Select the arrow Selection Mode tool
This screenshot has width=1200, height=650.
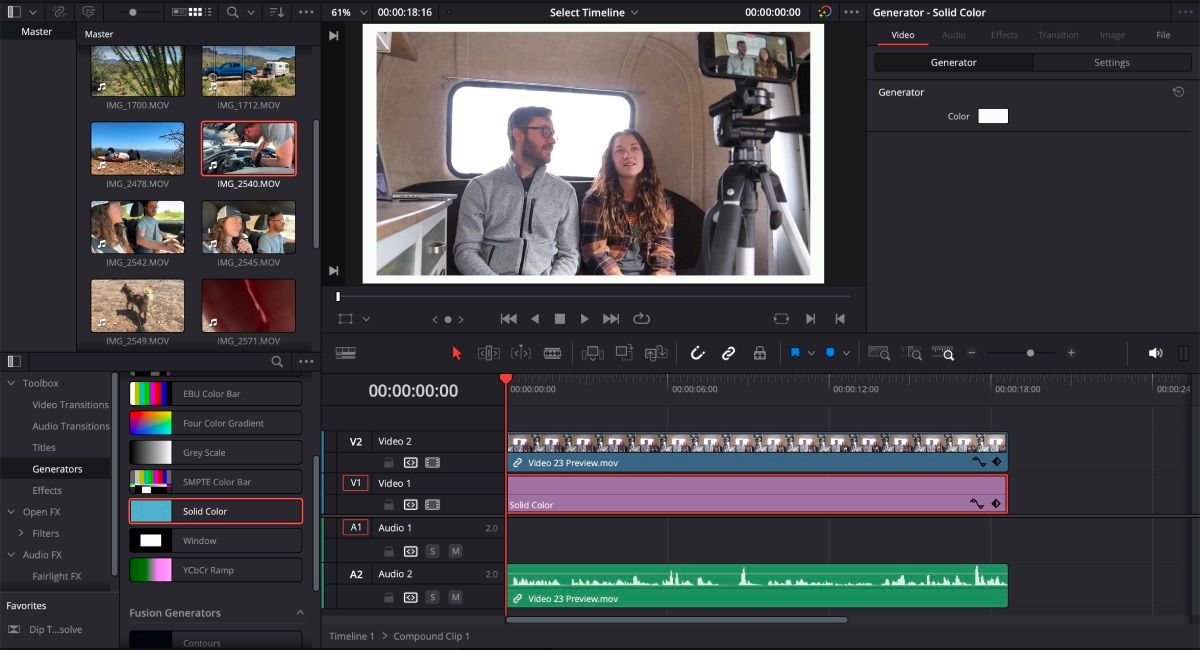(457, 353)
